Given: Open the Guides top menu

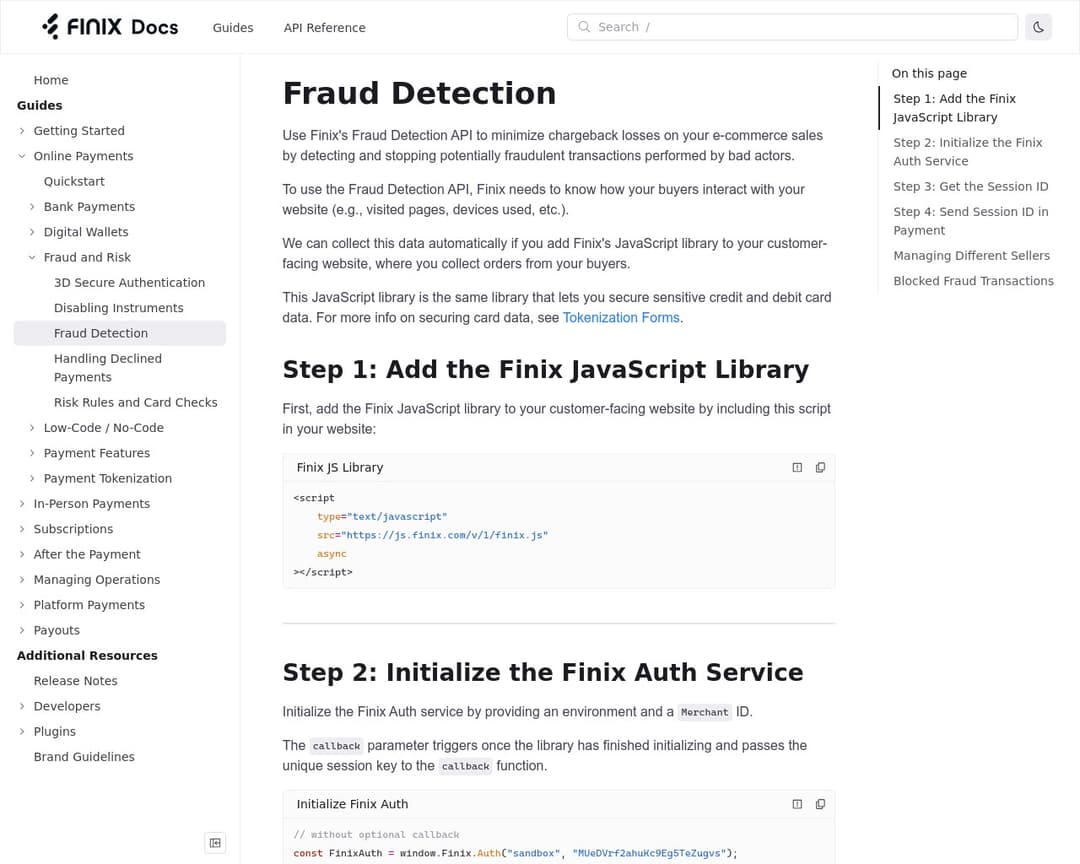Looking at the screenshot, I should point(233,28).
